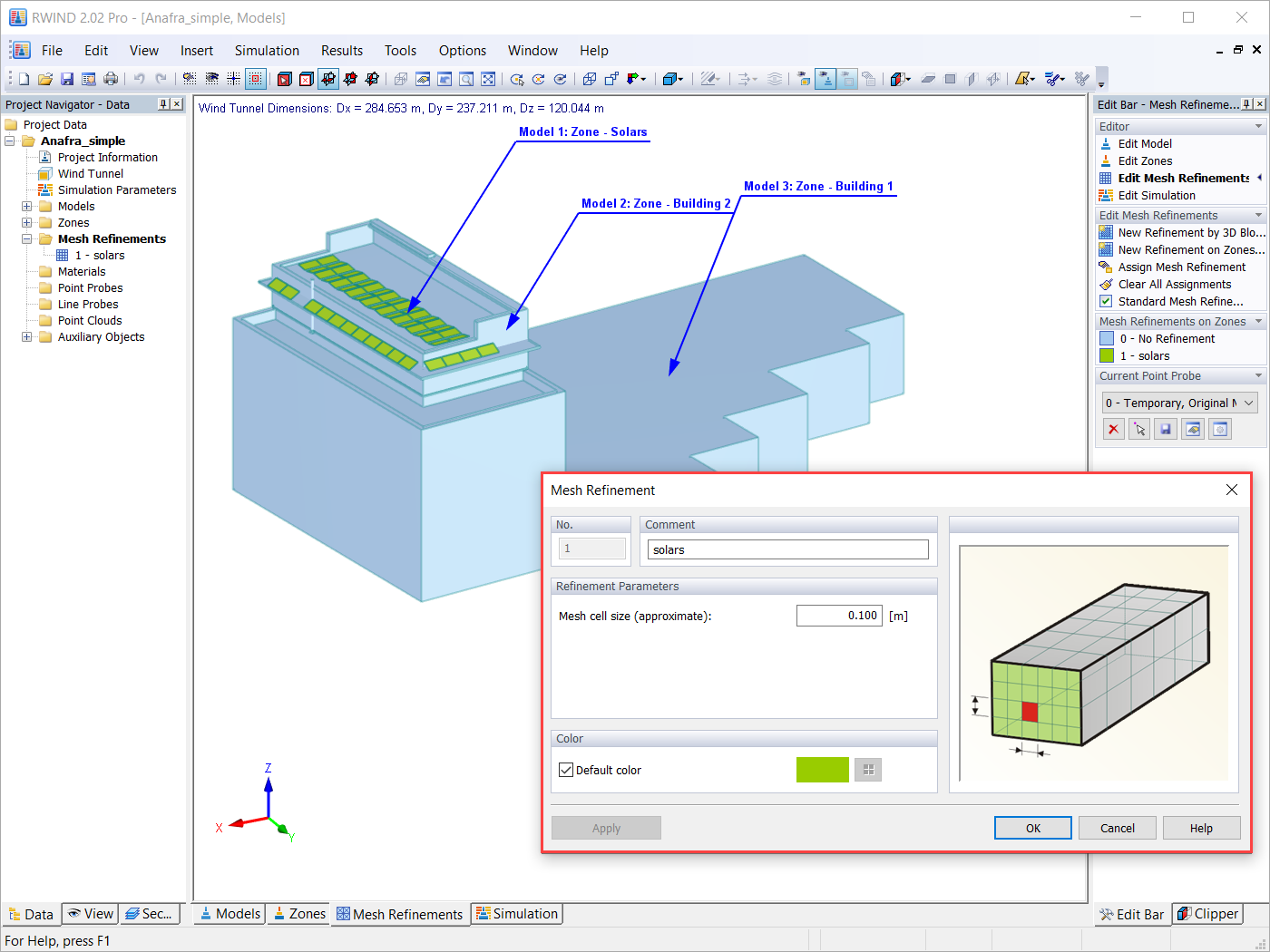Viewport: 1270px width, 952px height.
Task: Click the Project Information icon in navigator
Action: coord(44,158)
